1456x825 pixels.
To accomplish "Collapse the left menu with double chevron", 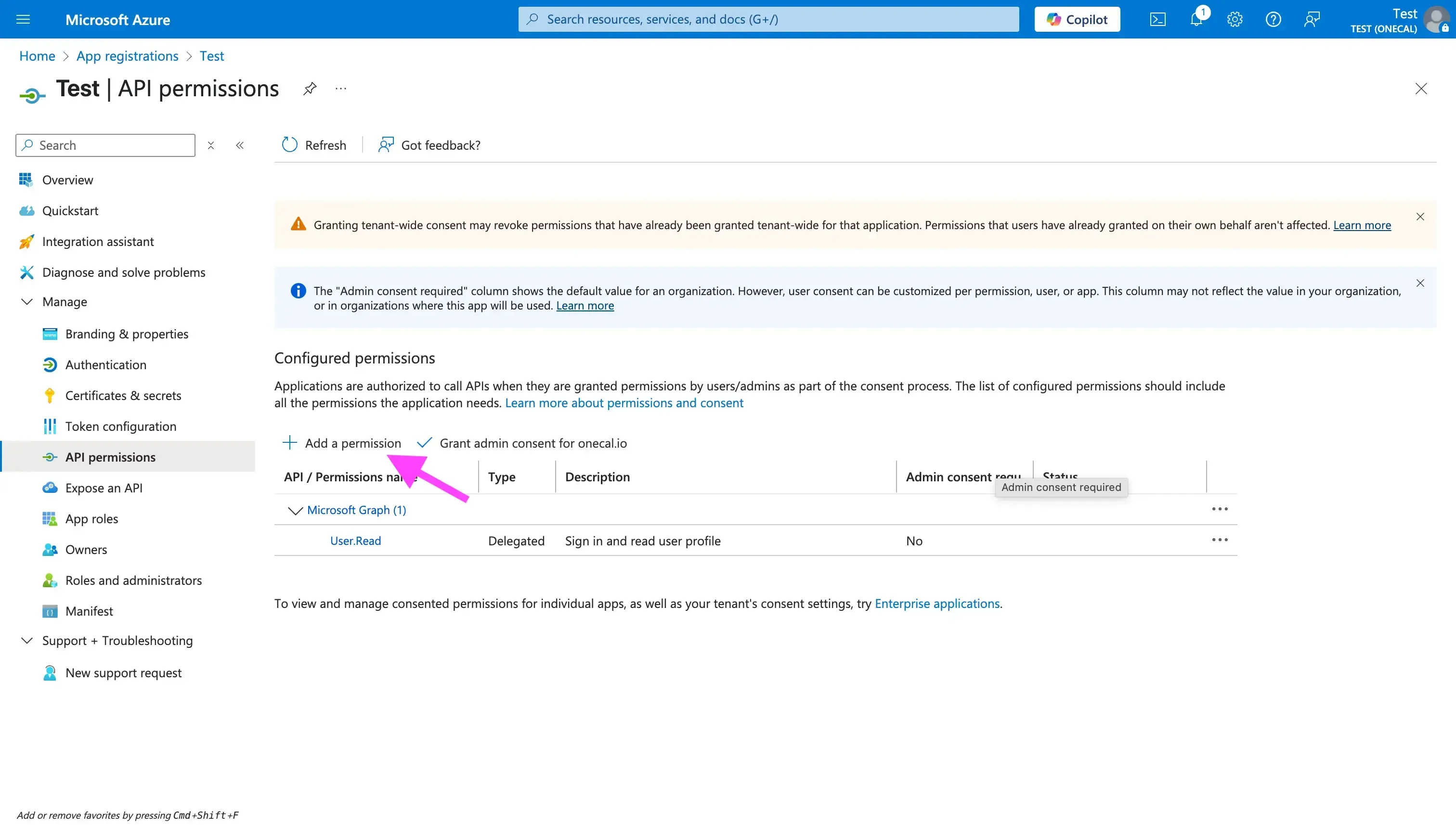I will tap(240, 145).
